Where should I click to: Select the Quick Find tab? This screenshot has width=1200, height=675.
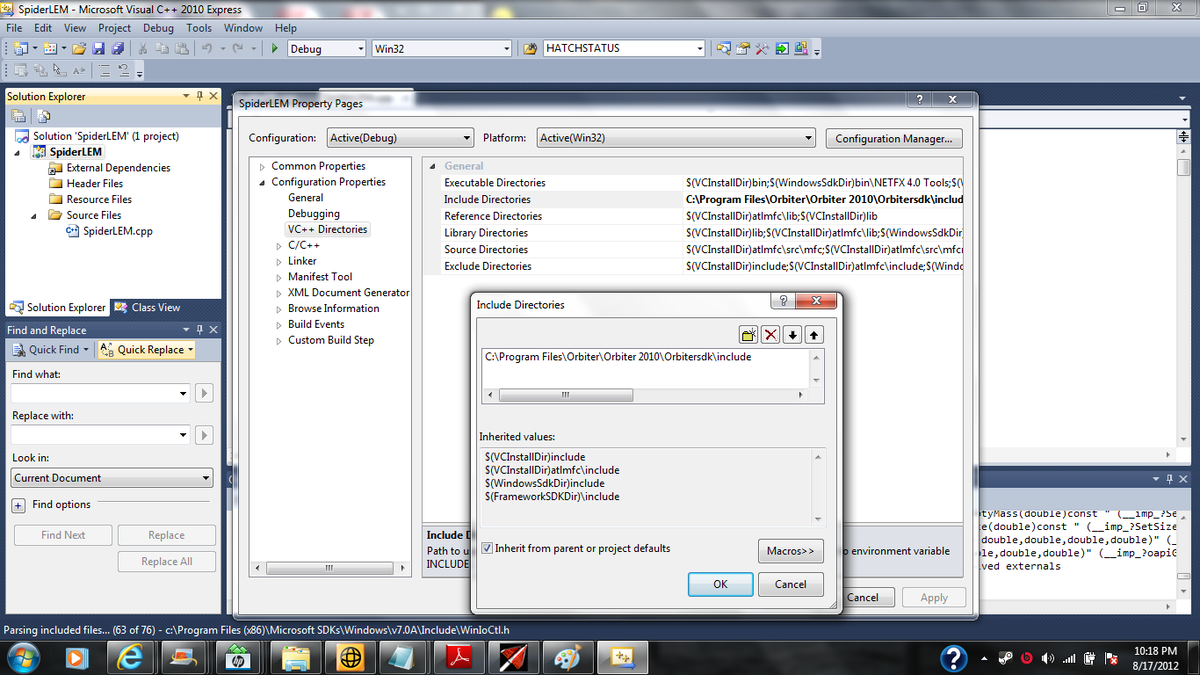pyautogui.click(x=51, y=349)
